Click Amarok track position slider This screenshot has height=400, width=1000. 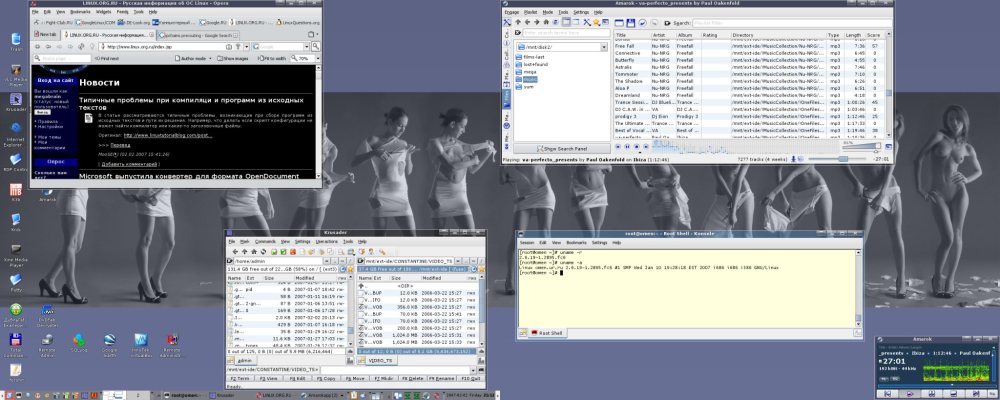pos(837,159)
